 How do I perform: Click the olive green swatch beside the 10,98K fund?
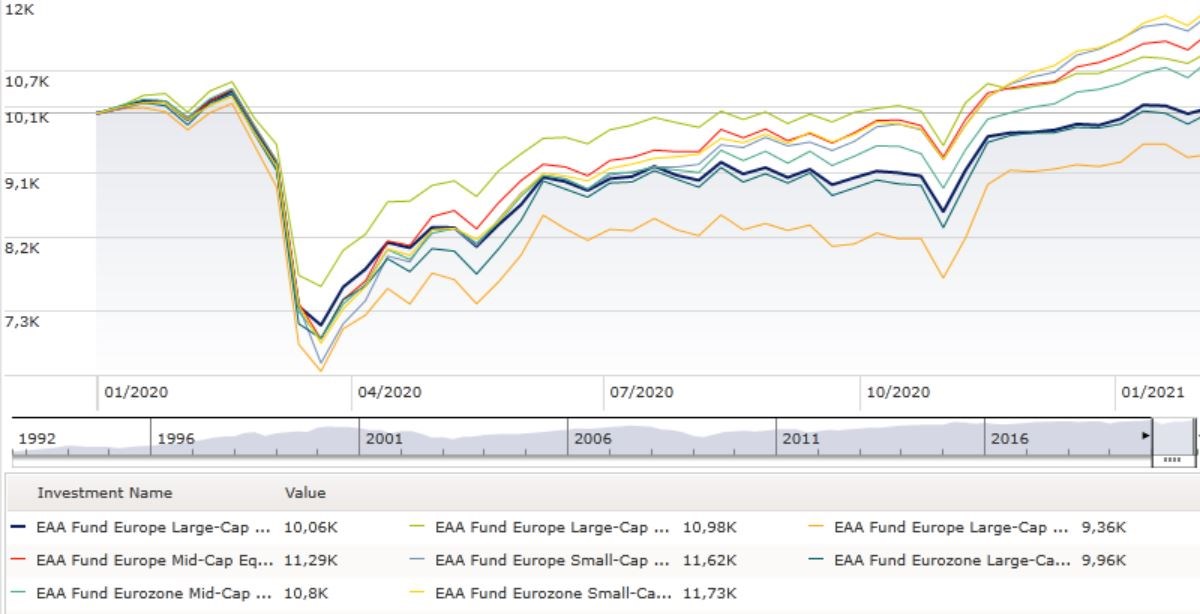pyautogui.click(x=418, y=527)
